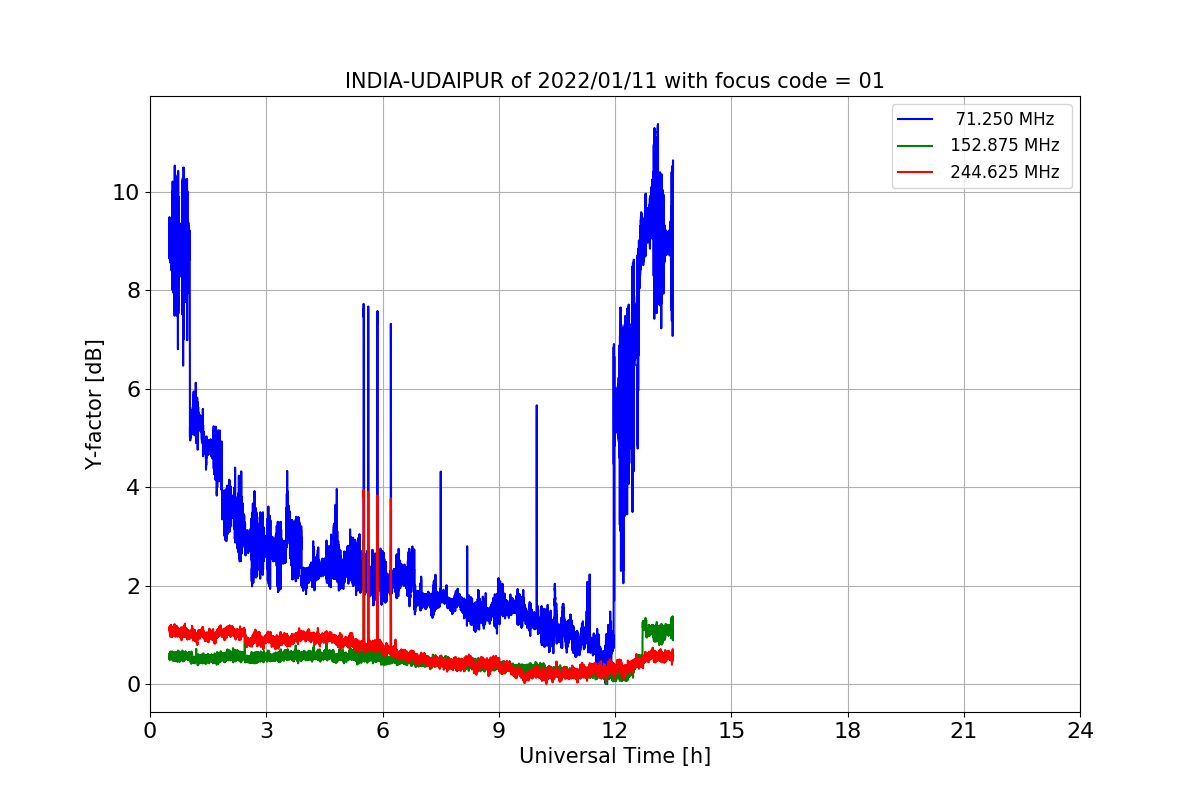Click the Universal Time [h] axis label

[x=614, y=756]
